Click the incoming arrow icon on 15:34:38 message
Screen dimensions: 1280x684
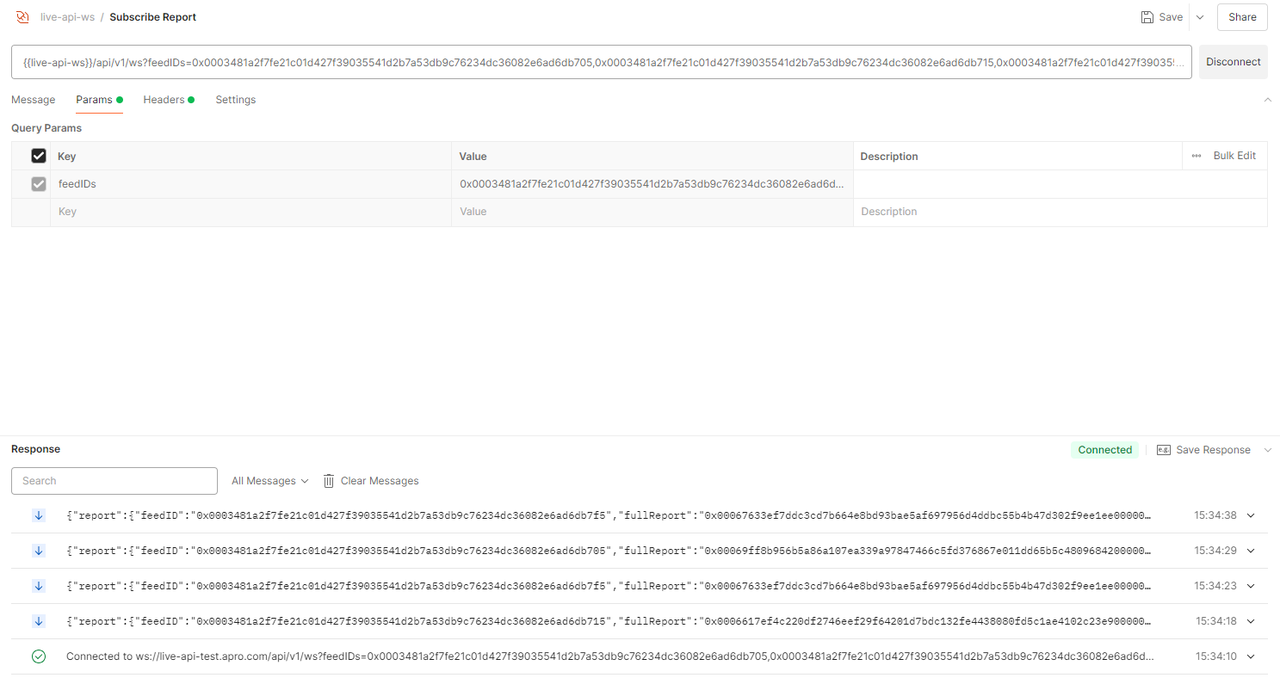(x=39, y=516)
